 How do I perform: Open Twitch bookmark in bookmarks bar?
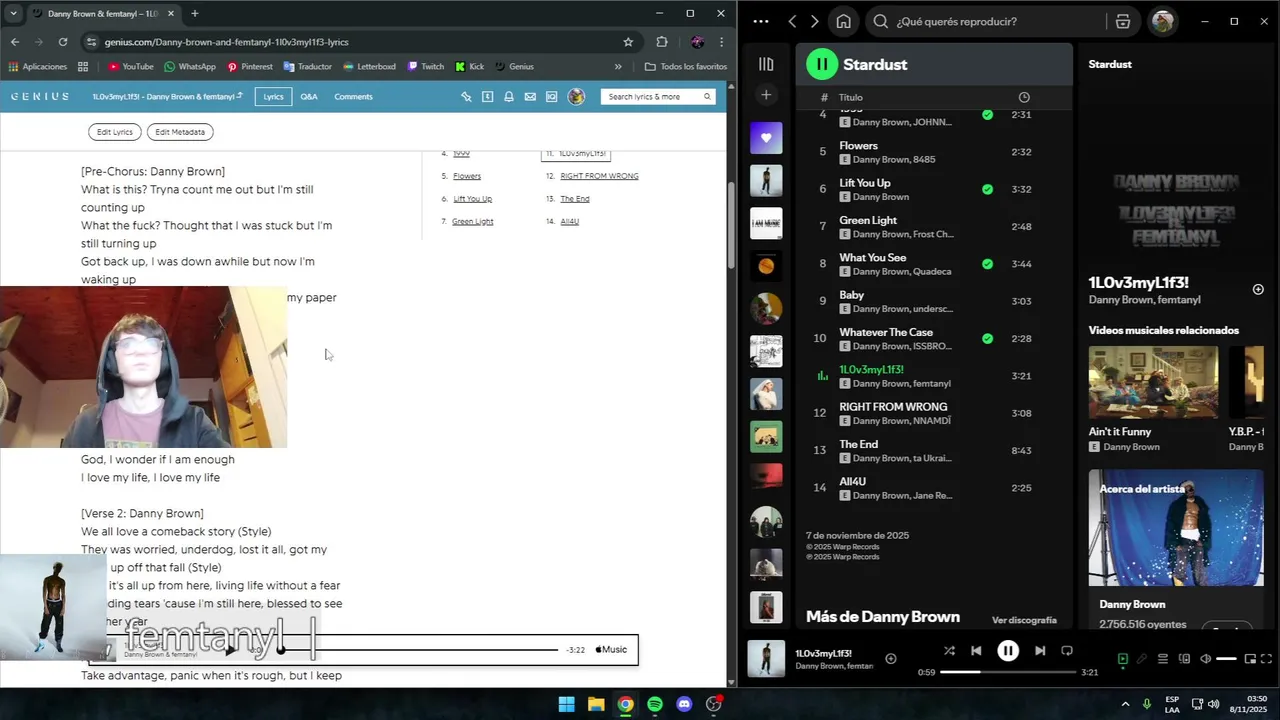click(426, 67)
